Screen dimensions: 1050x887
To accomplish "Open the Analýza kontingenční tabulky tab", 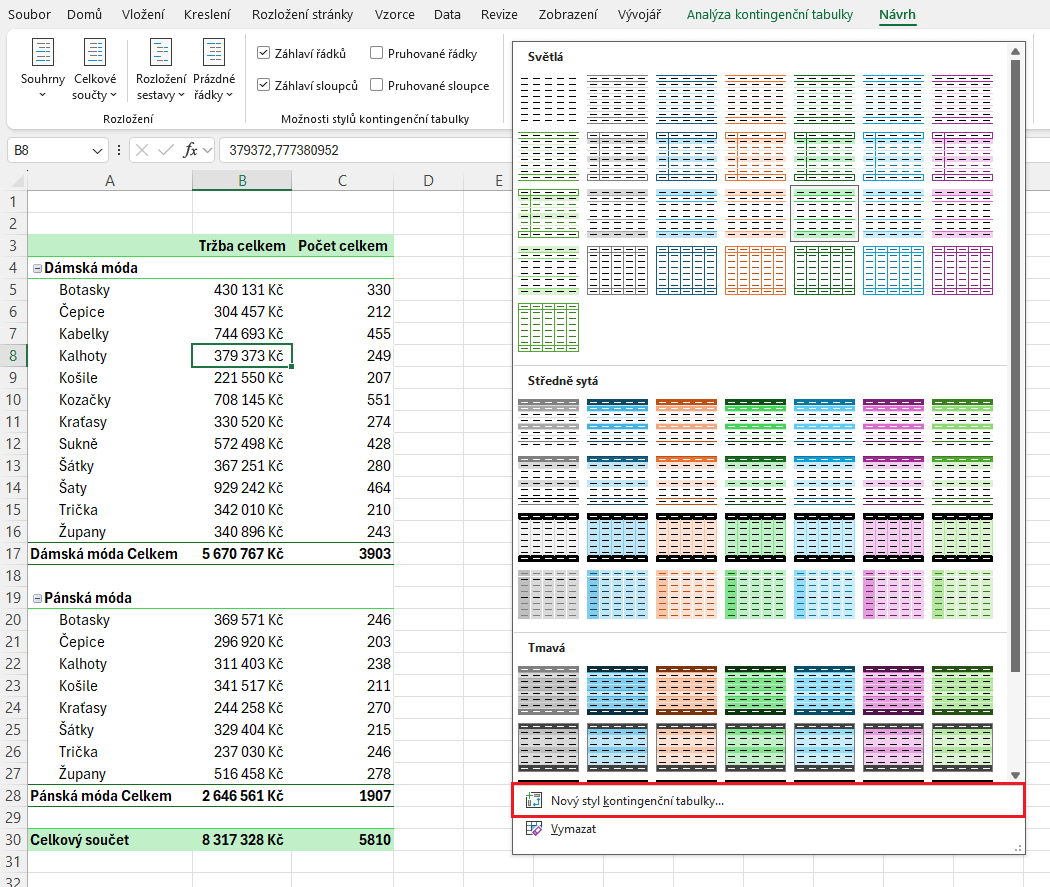I will point(769,15).
